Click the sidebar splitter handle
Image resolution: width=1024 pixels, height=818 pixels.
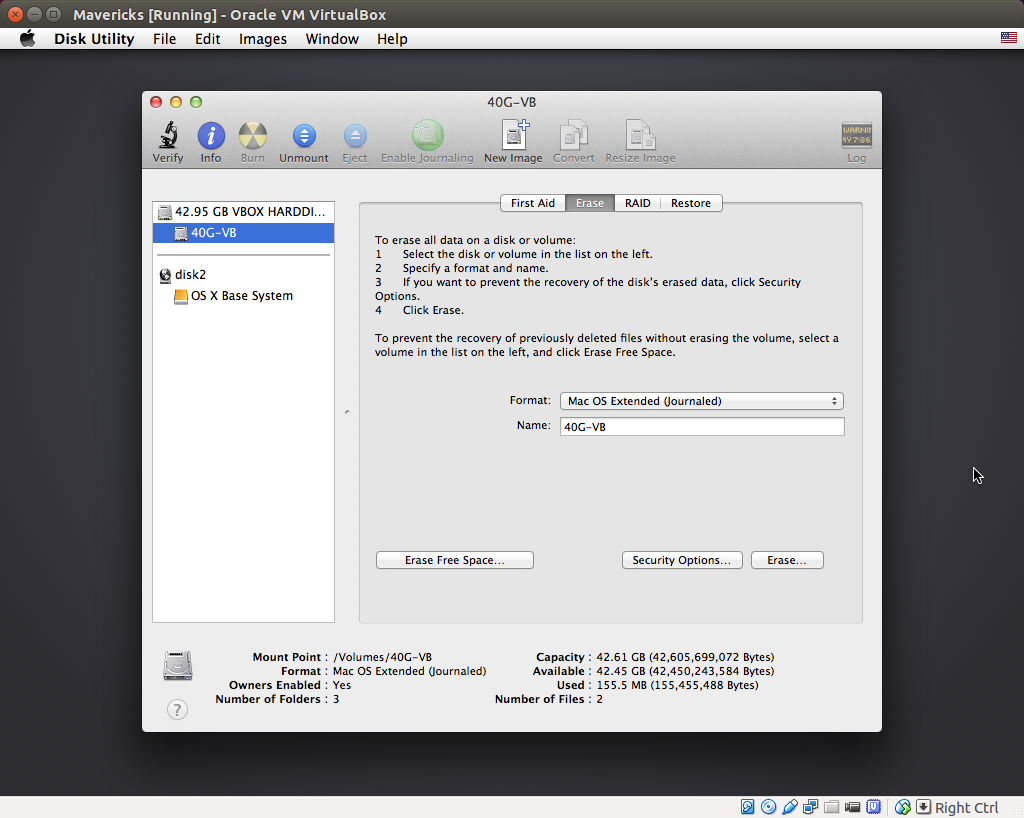347,412
